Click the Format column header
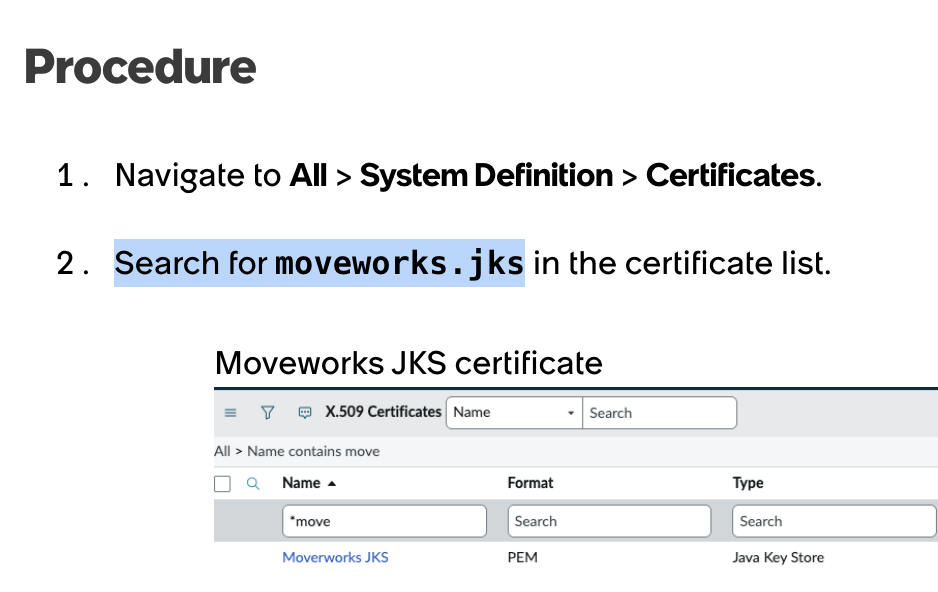 tap(531, 483)
